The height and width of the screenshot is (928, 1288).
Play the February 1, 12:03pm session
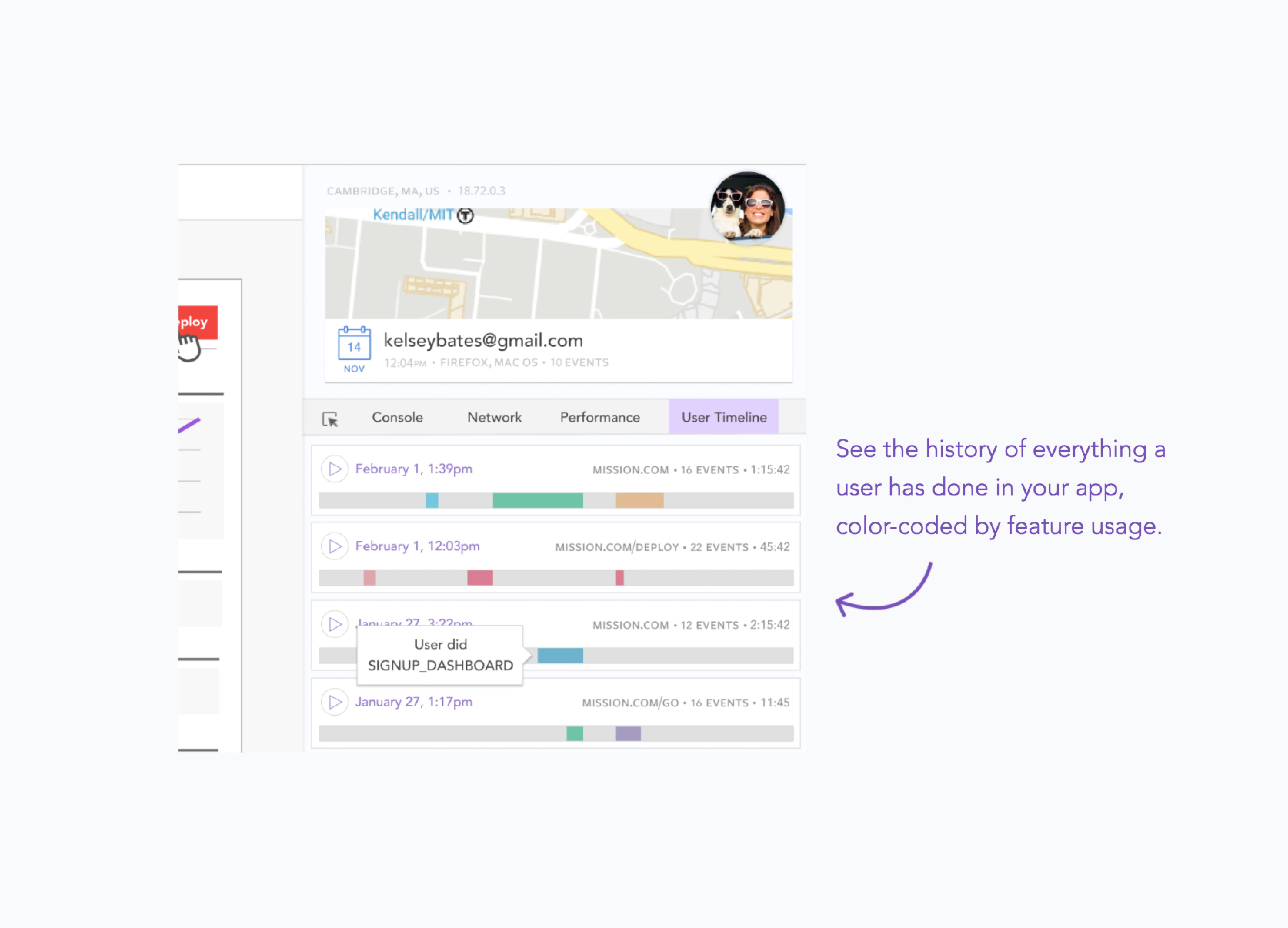pos(334,546)
